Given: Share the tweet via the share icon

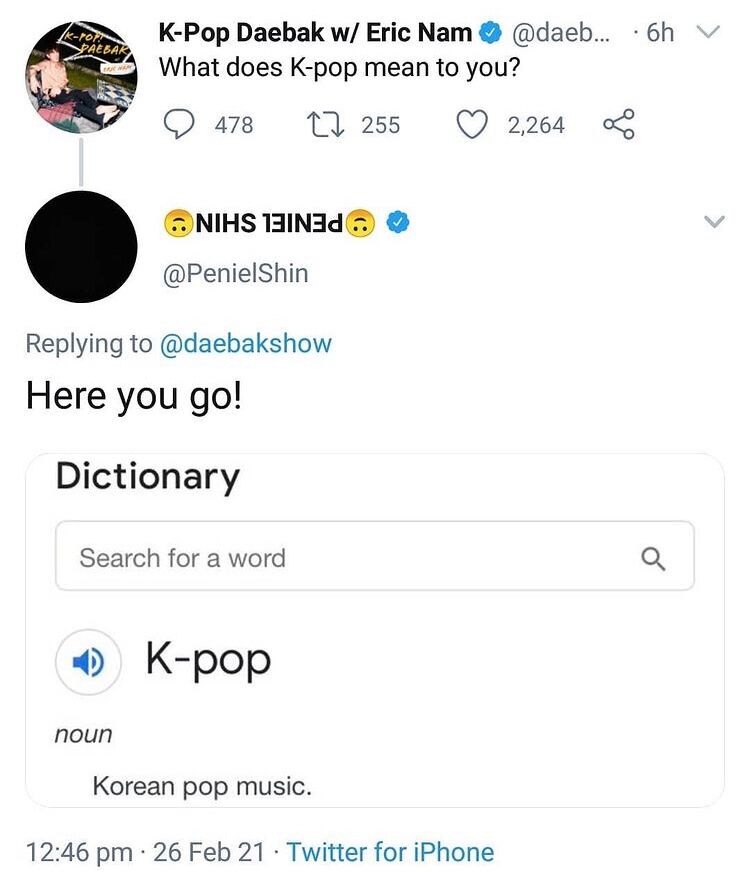Looking at the screenshot, I should pos(619,124).
